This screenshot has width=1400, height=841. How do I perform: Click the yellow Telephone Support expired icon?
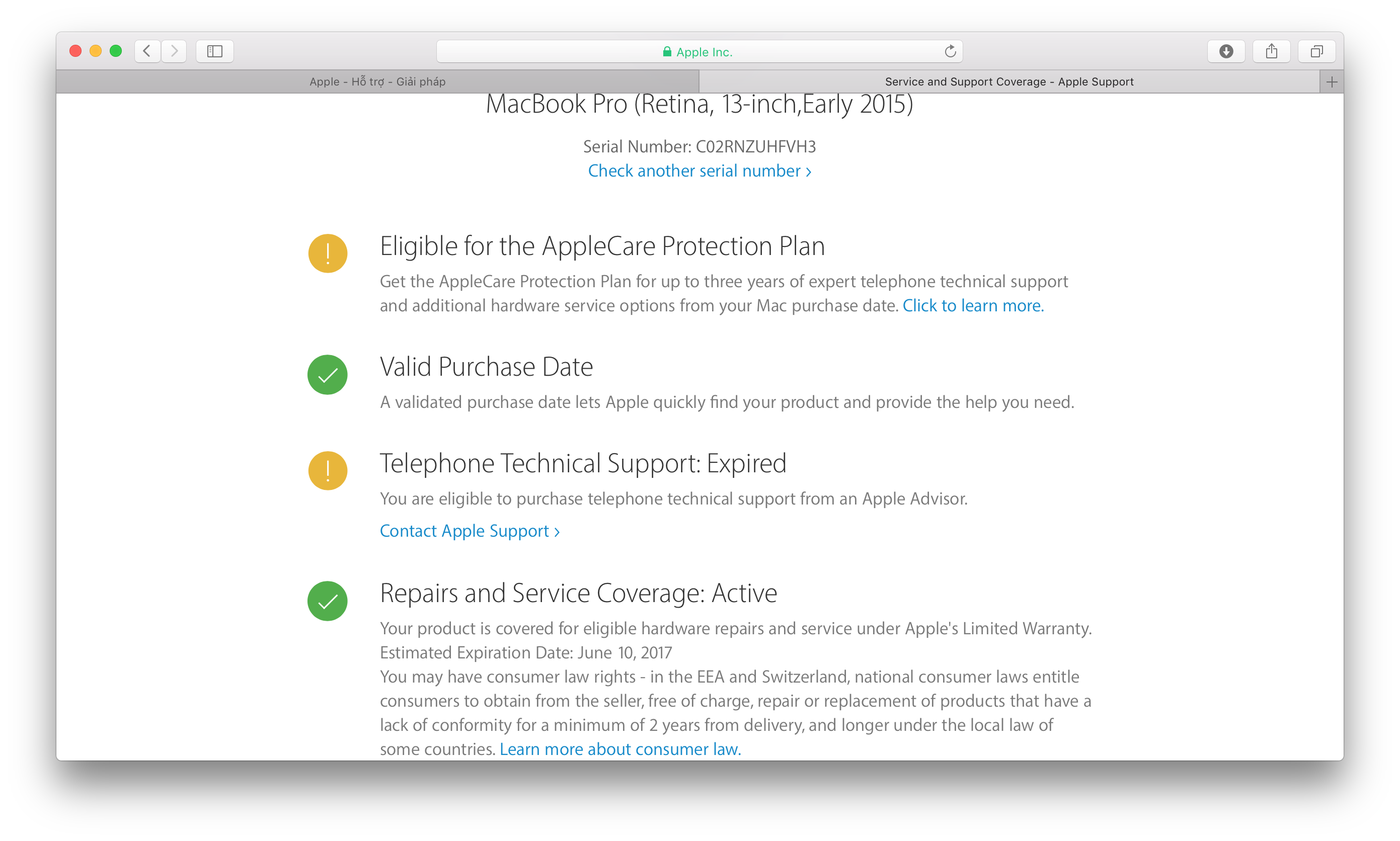(x=328, y=470)
